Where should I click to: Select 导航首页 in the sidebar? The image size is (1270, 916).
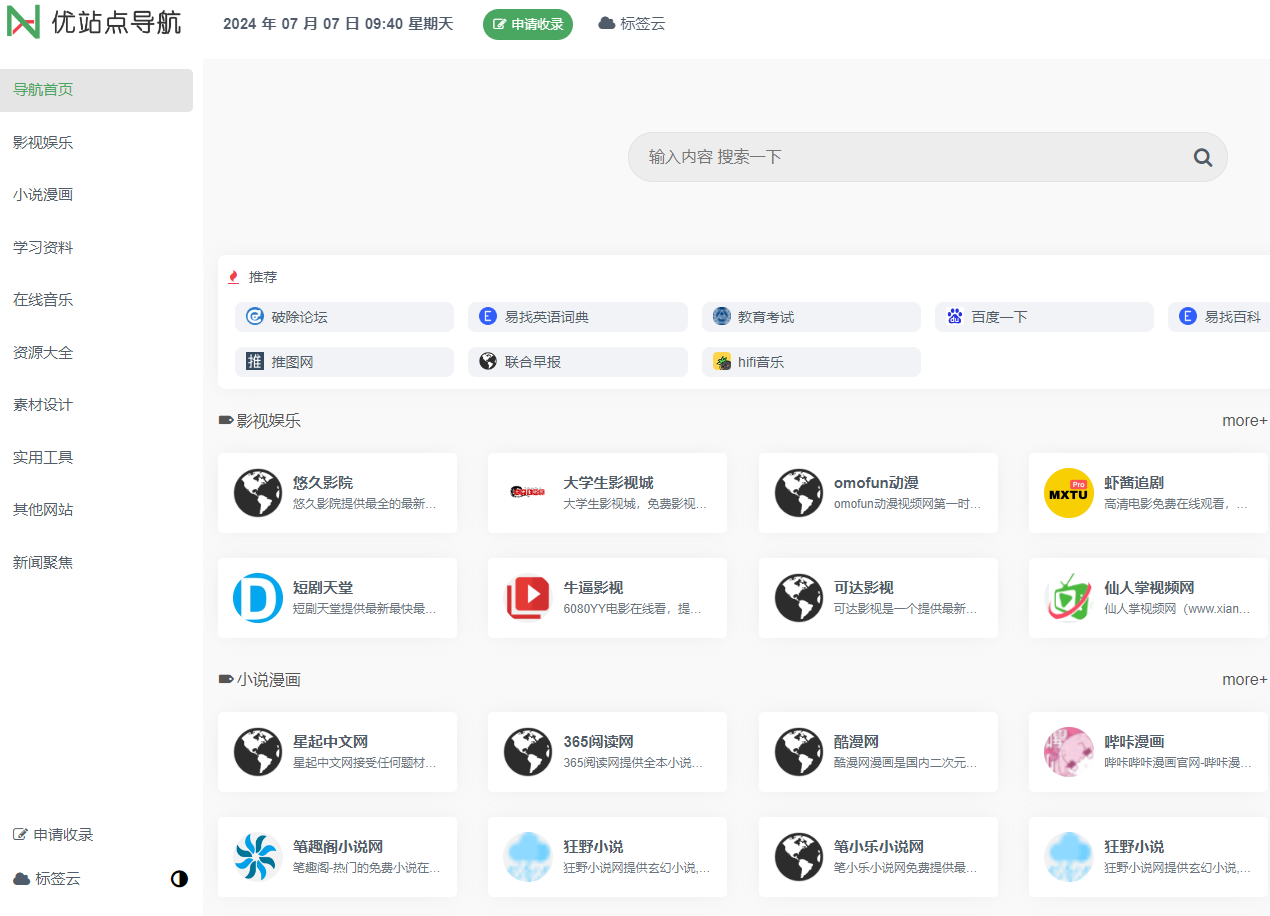[x=96, y=90]
